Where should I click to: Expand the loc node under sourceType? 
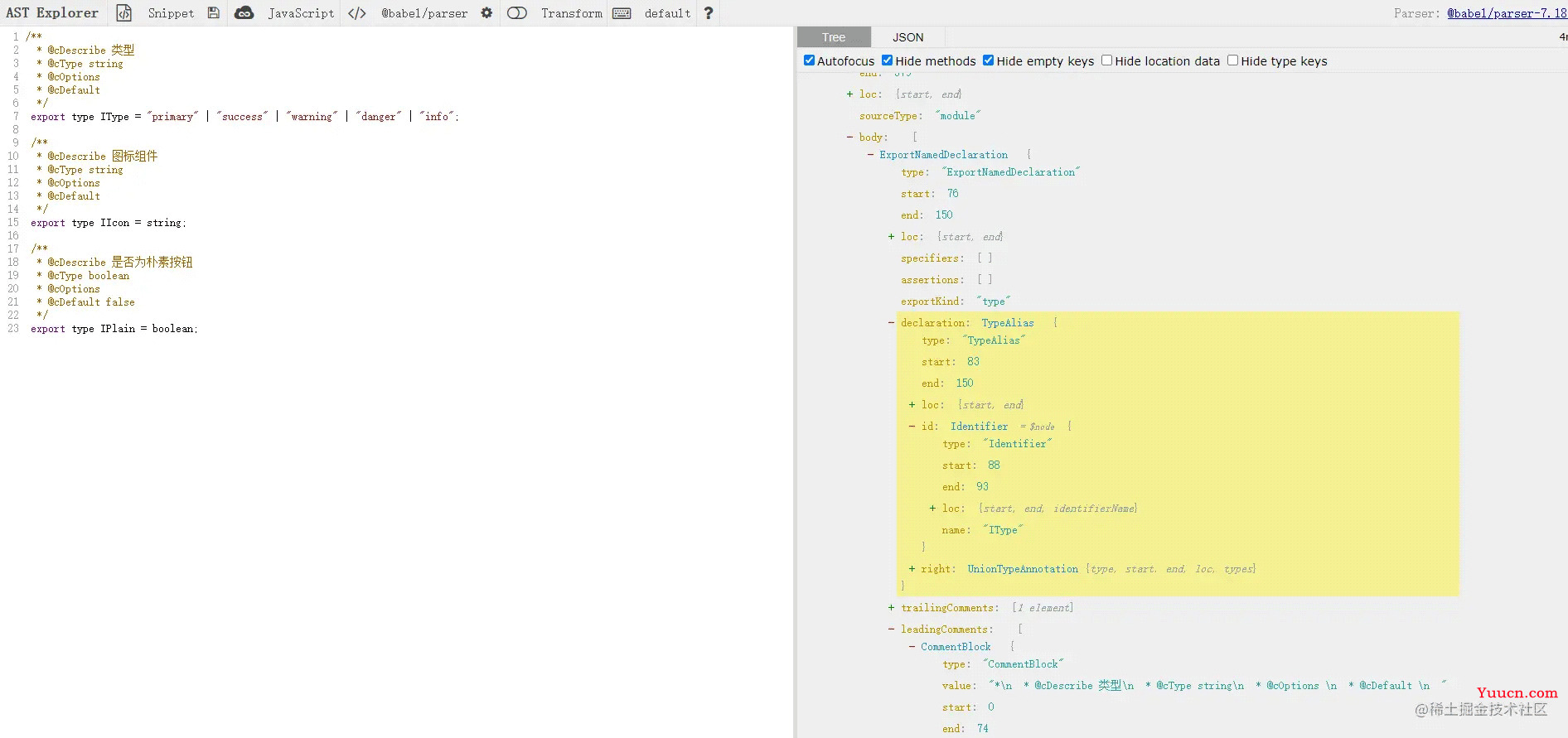tap(850, 94)
